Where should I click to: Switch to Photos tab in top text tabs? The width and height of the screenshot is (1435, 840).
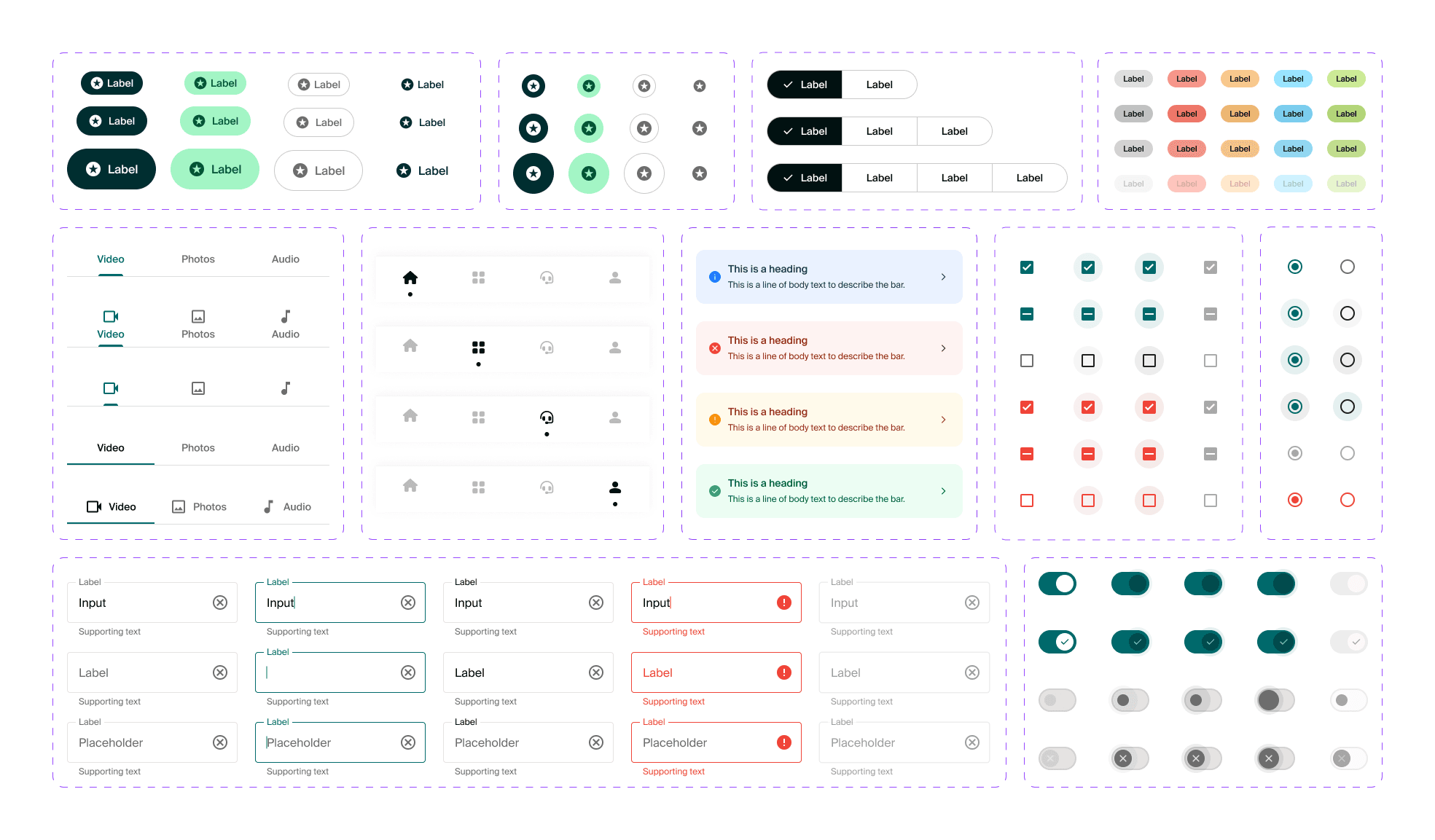(x=198, y=259)
